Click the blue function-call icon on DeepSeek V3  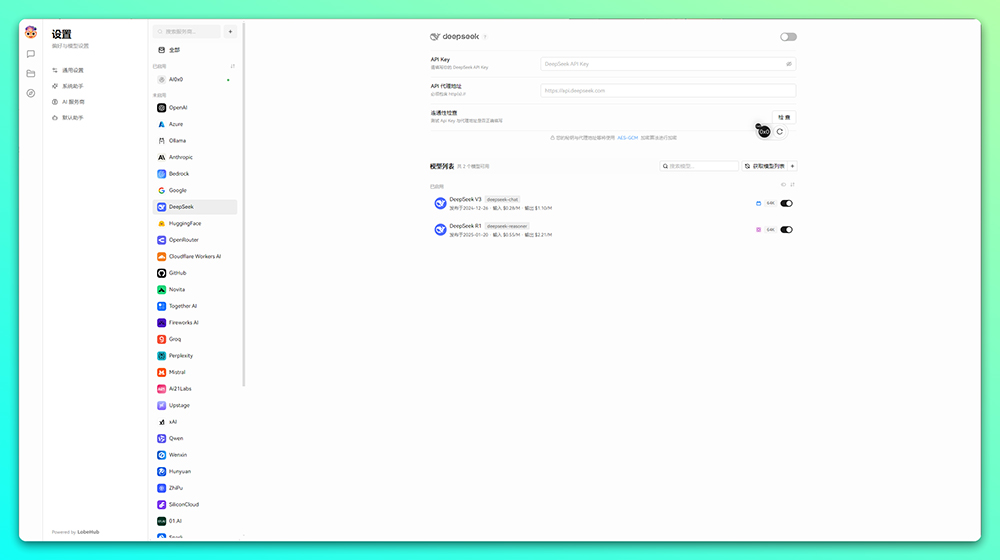click(x=758, y=203)
